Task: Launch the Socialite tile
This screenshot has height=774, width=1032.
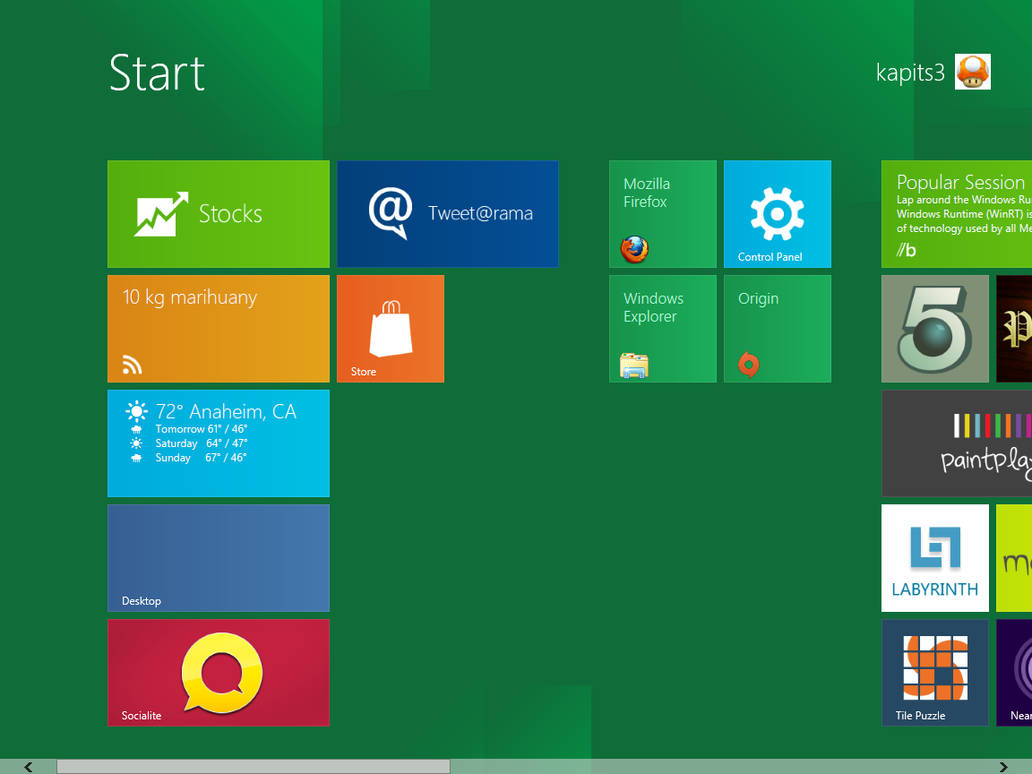Action: (219, 673)
